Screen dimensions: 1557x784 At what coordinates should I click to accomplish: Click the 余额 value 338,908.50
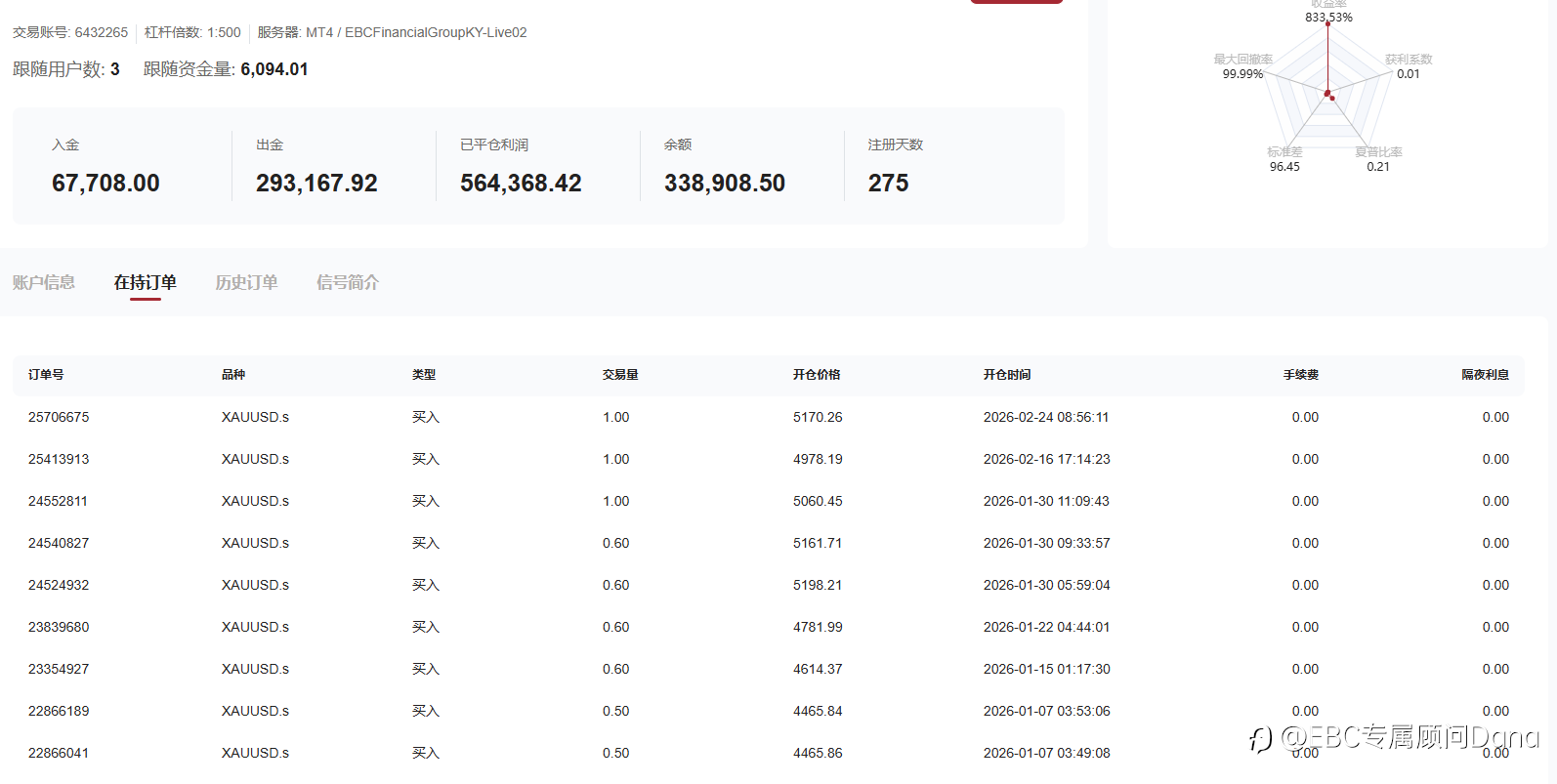(x=725, y=183)
